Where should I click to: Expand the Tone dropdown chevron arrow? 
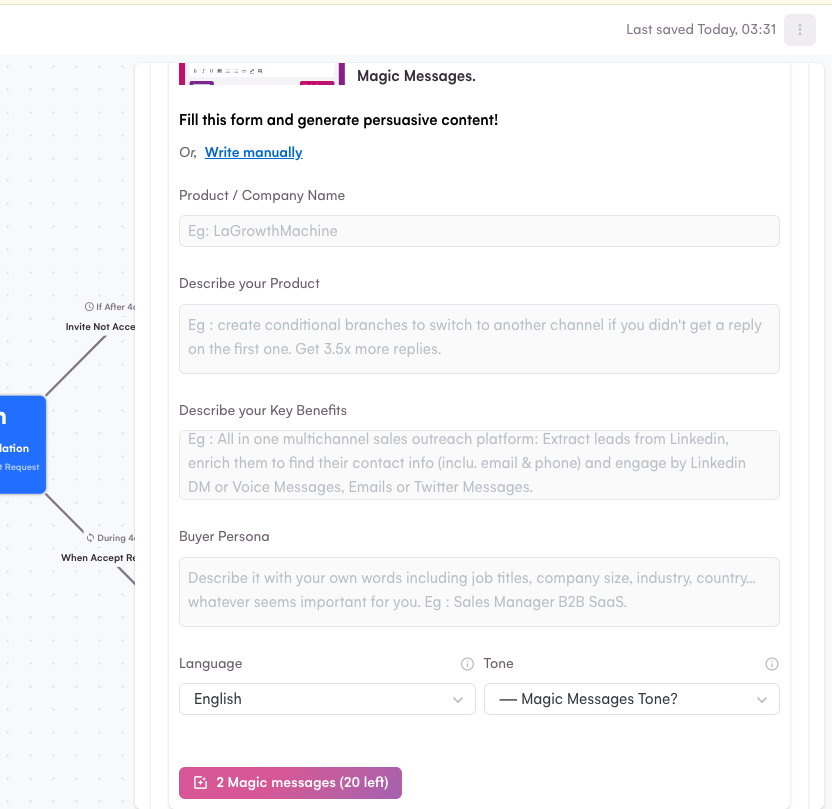tap(762, 700)
